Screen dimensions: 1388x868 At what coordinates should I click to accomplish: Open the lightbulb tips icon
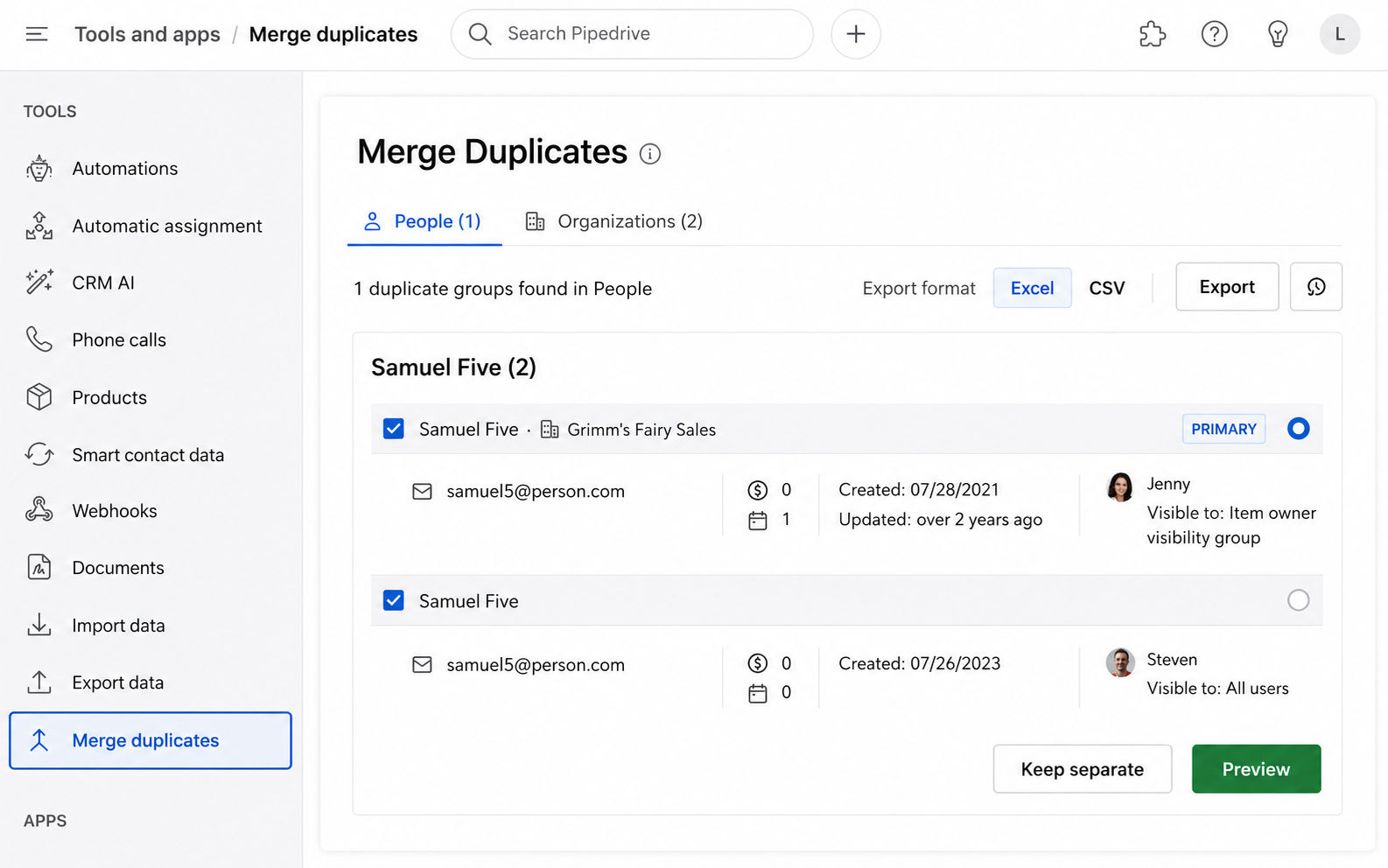pos(1278,34)
